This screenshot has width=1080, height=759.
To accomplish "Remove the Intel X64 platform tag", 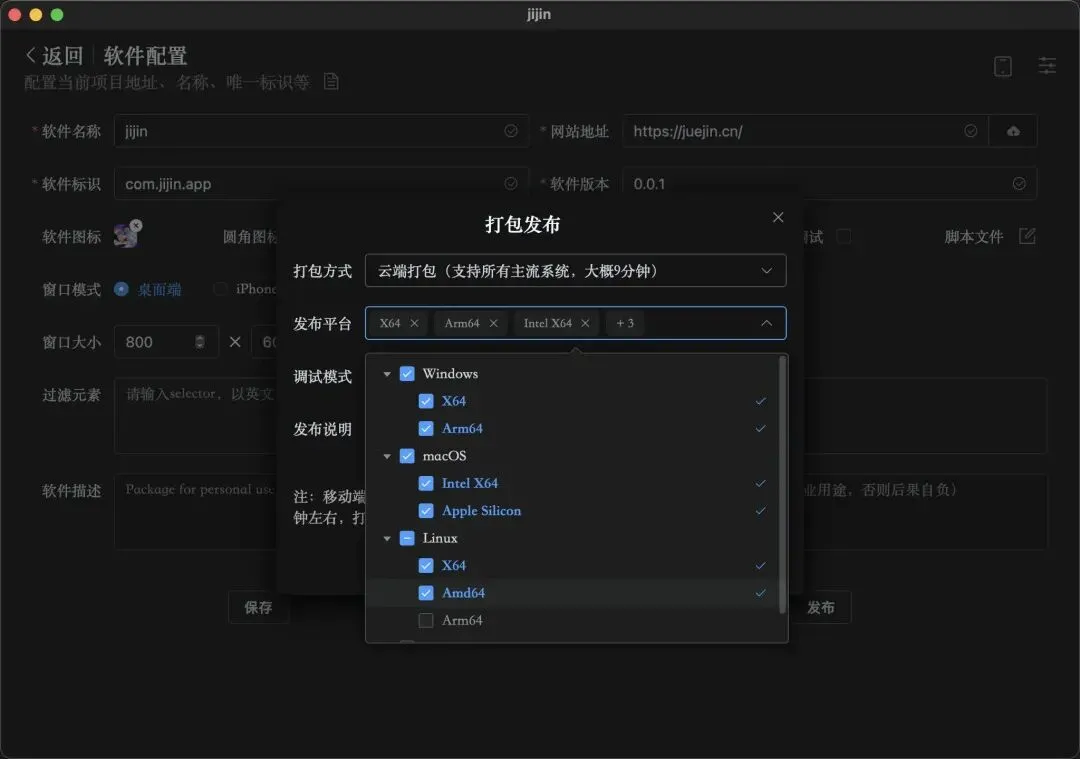I will (x=585, y=323).
